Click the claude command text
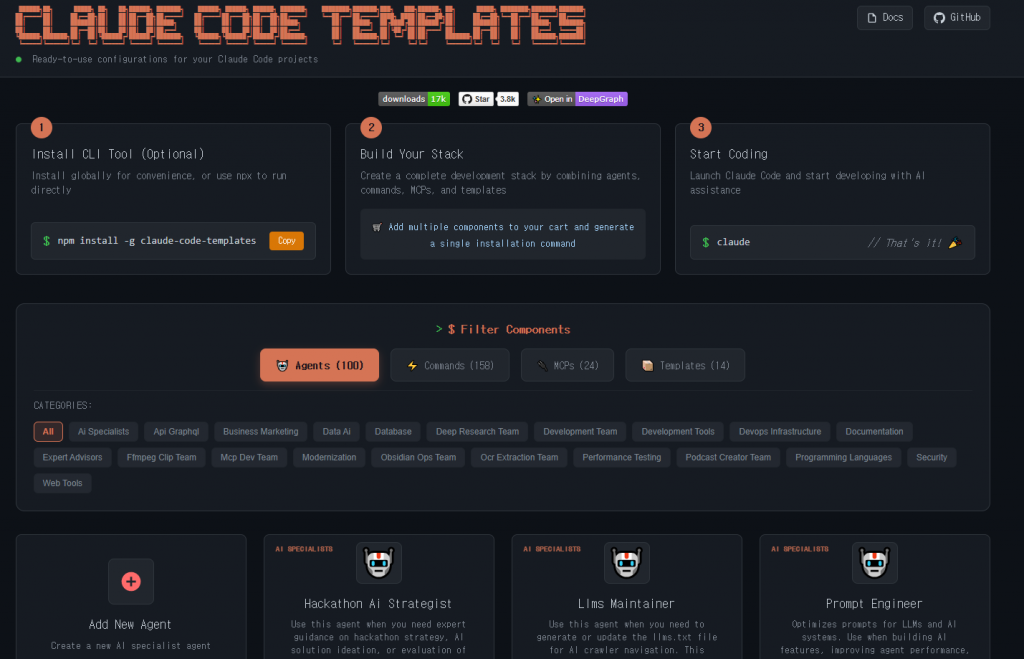This screenshot has width=1024, height=659. pyautogui.click(x=733, y=242)
